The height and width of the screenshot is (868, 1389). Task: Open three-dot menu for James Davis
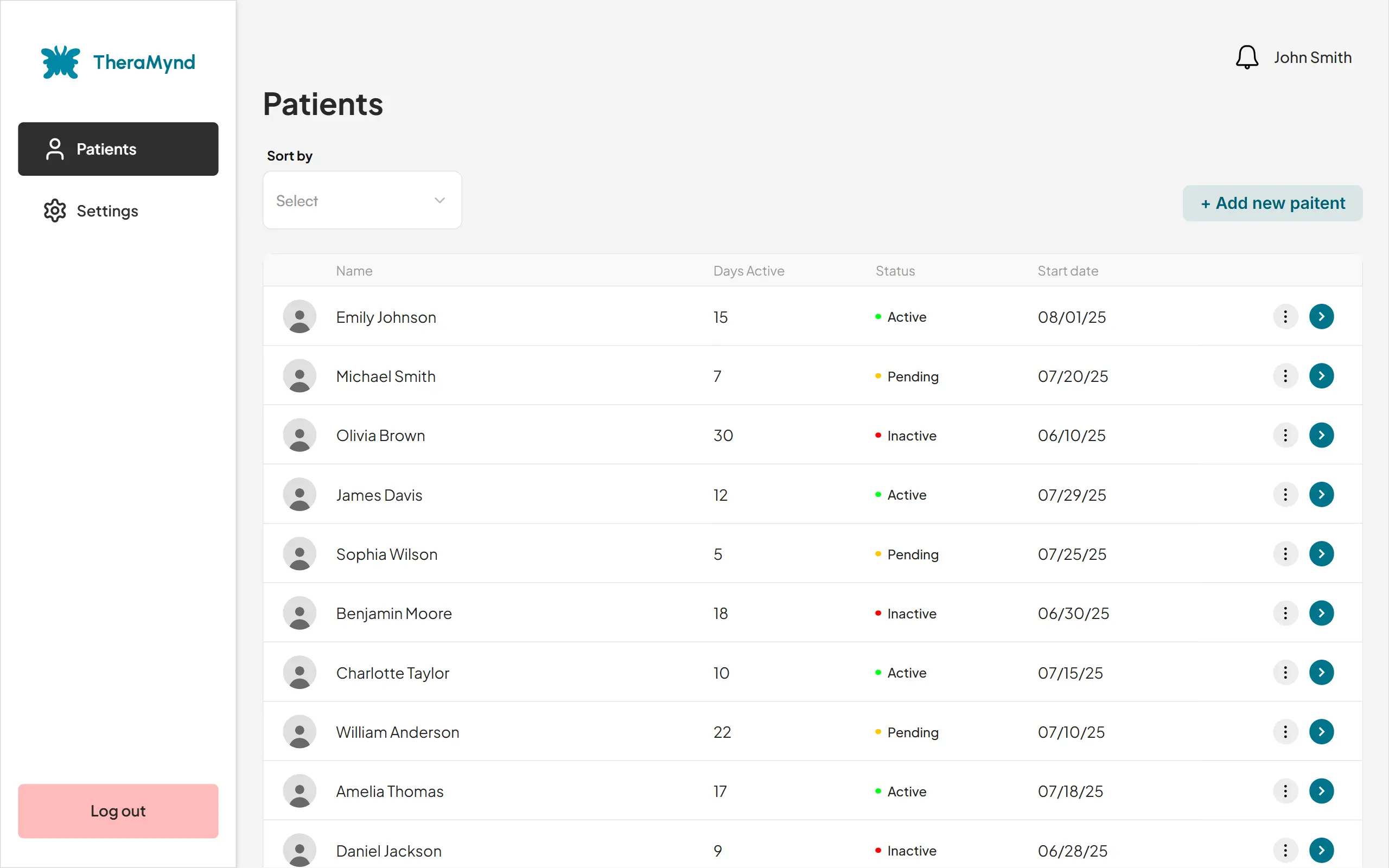pyautogui.click(x=1285, y=495)
